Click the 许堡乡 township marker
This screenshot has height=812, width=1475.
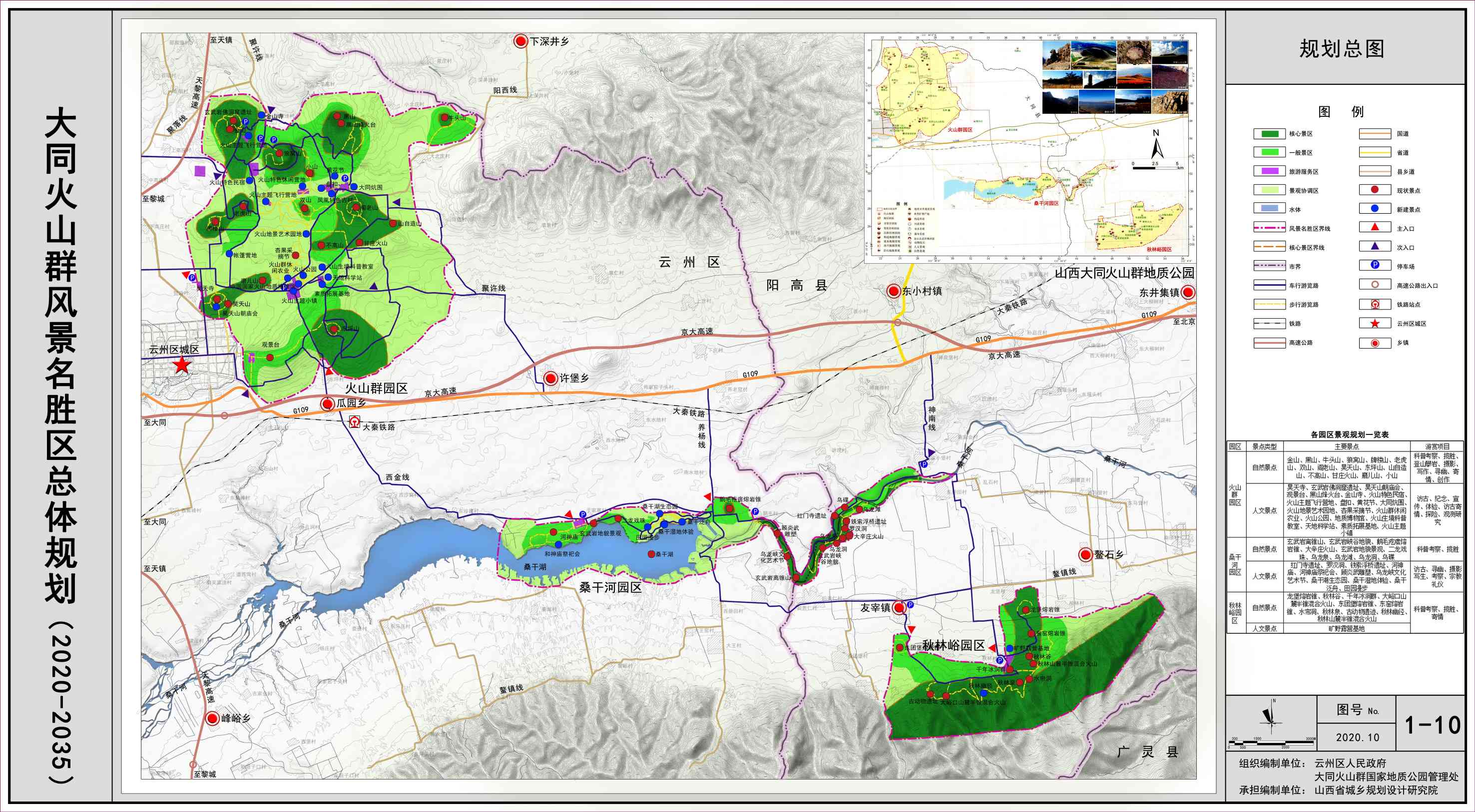click(550, 378)
